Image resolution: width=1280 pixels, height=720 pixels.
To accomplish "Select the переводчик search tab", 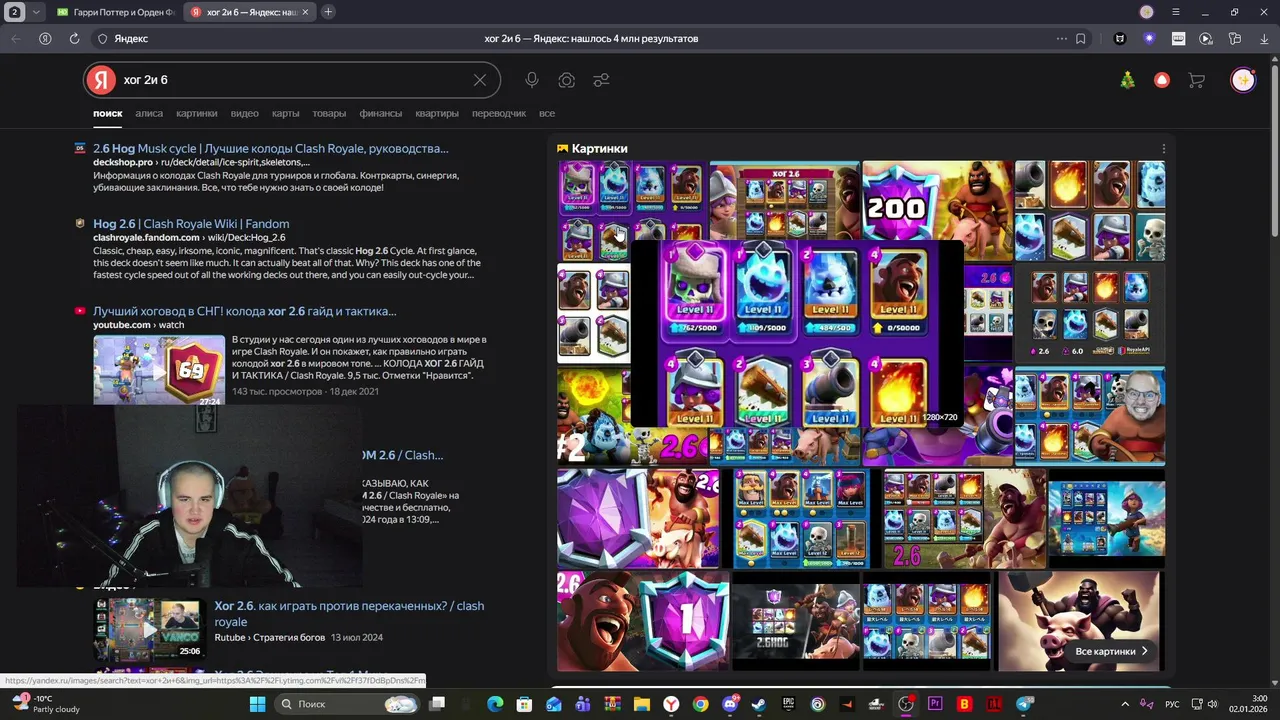I will (499, 114).
